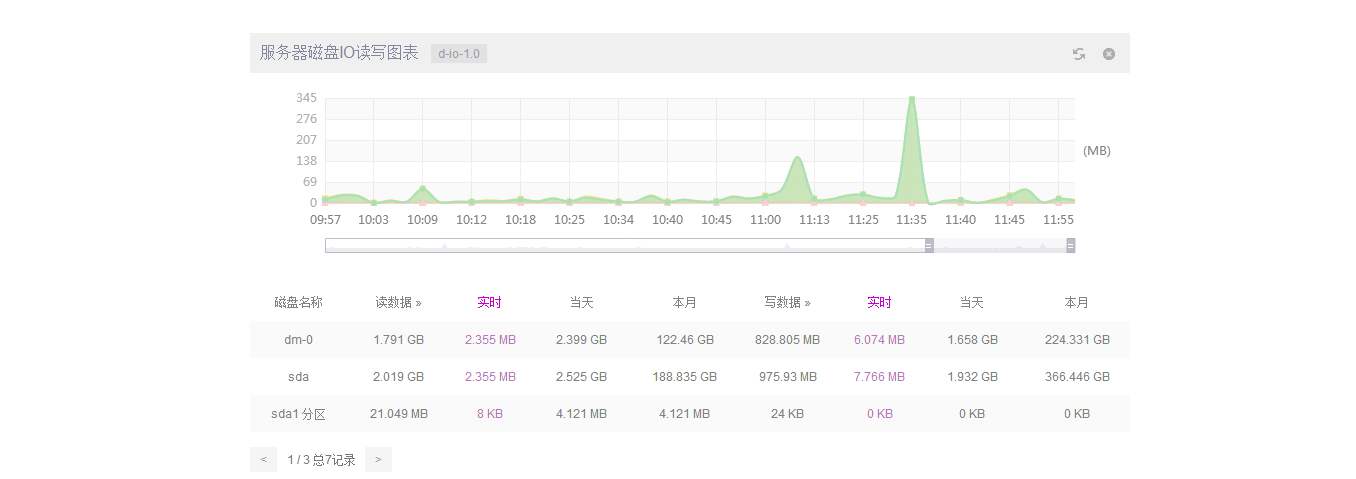The height and width of the screenshot is (479, 1356).
Task: Go to next page of records
Action: pyautogui.click(x=378, y=460)
